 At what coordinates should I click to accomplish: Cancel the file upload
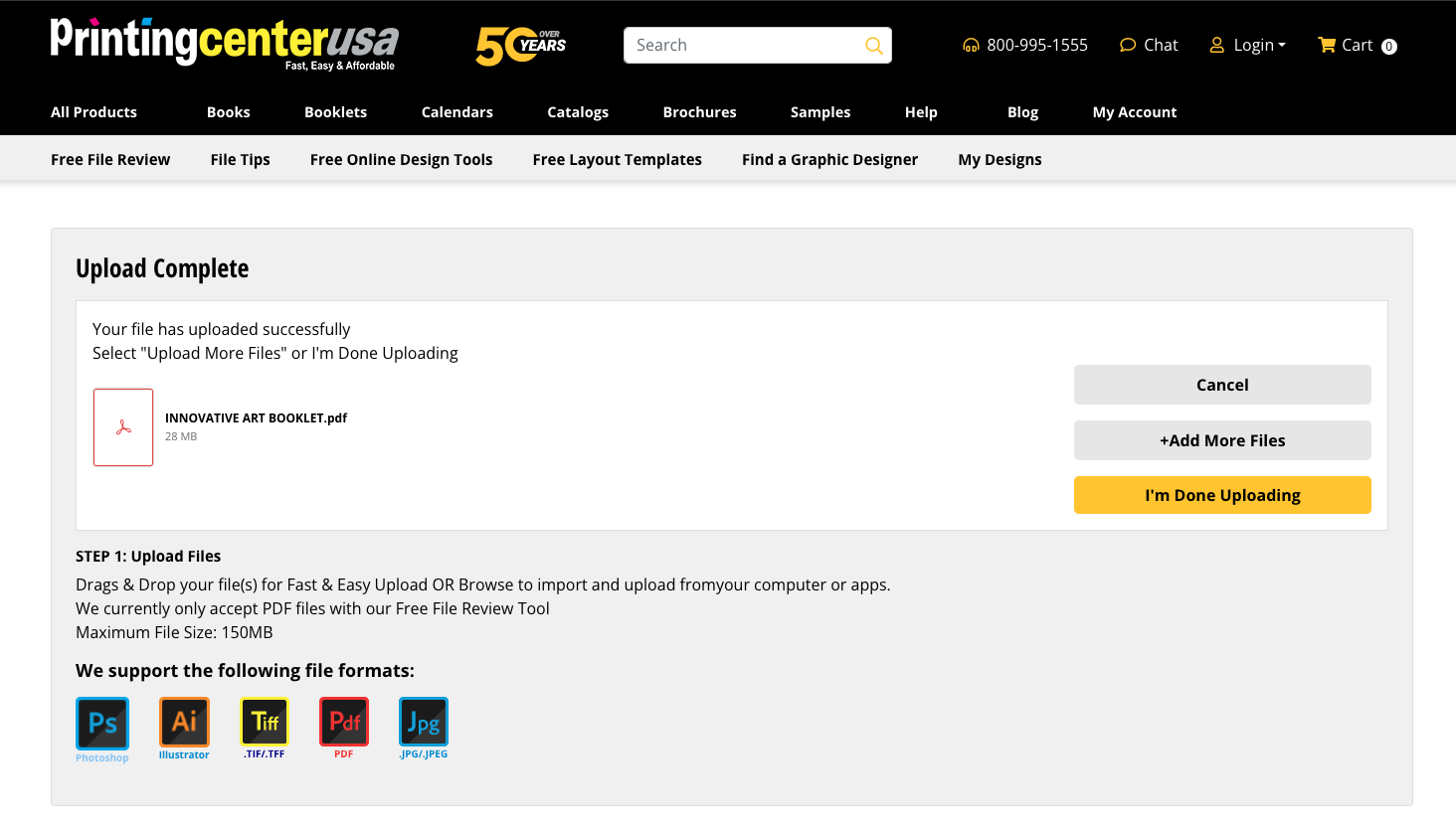coord(1222,385)
